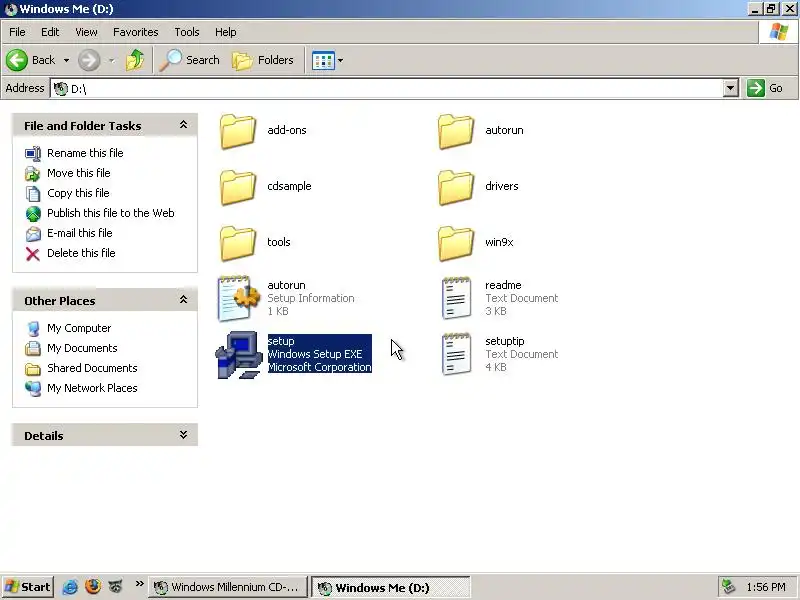Open the Help menu
Screen dimensions: 800x600
[x=226, y=32]
